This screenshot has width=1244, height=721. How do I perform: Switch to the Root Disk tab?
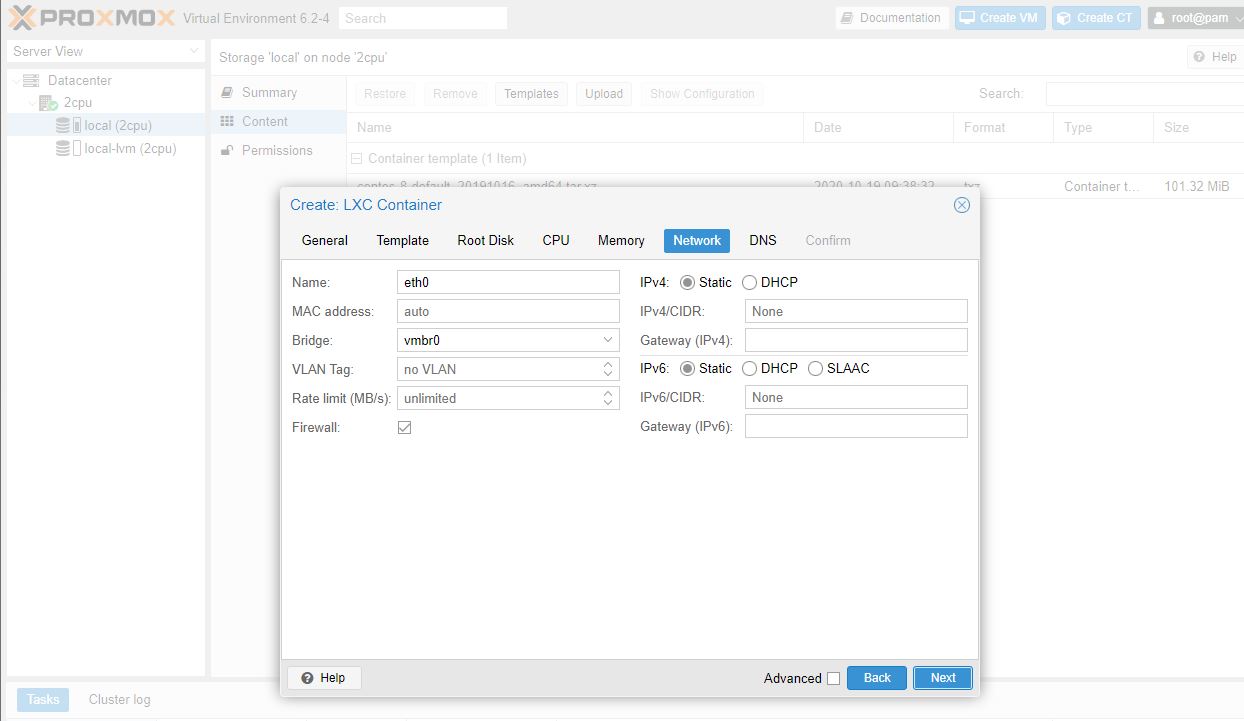(486, 240)
